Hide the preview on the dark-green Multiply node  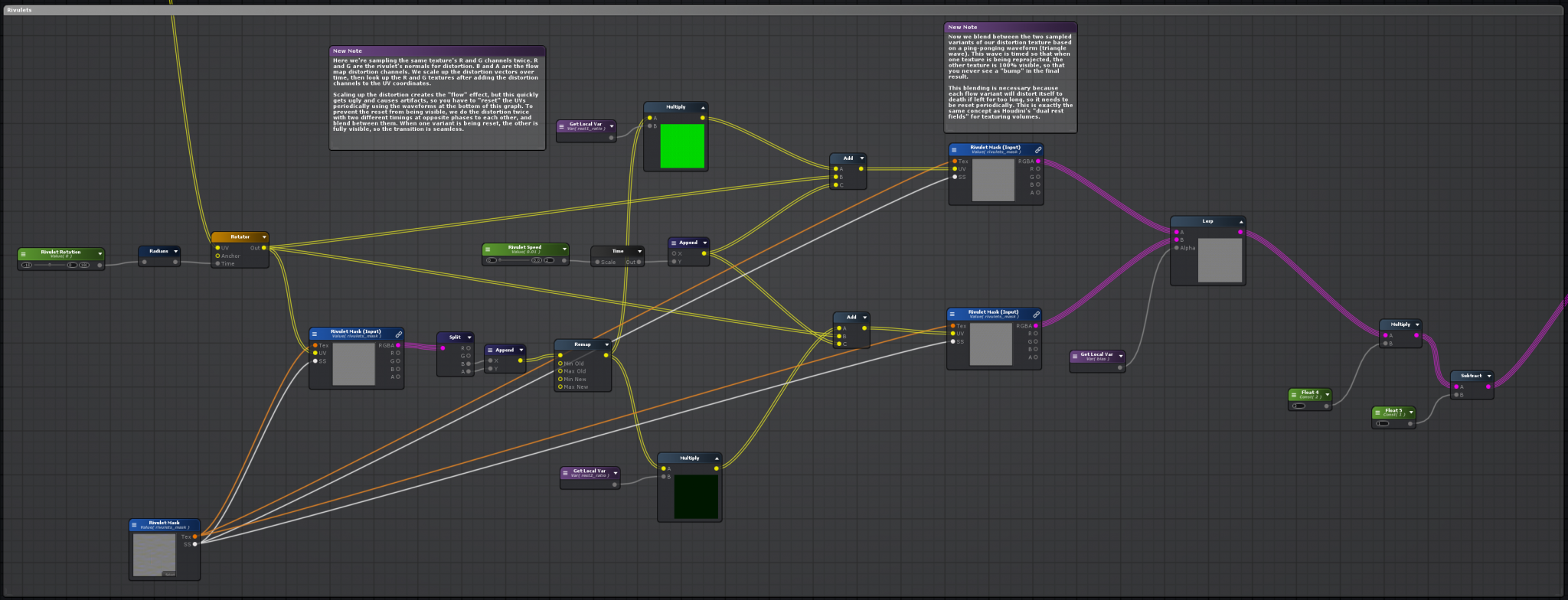(x=716, y=458)
